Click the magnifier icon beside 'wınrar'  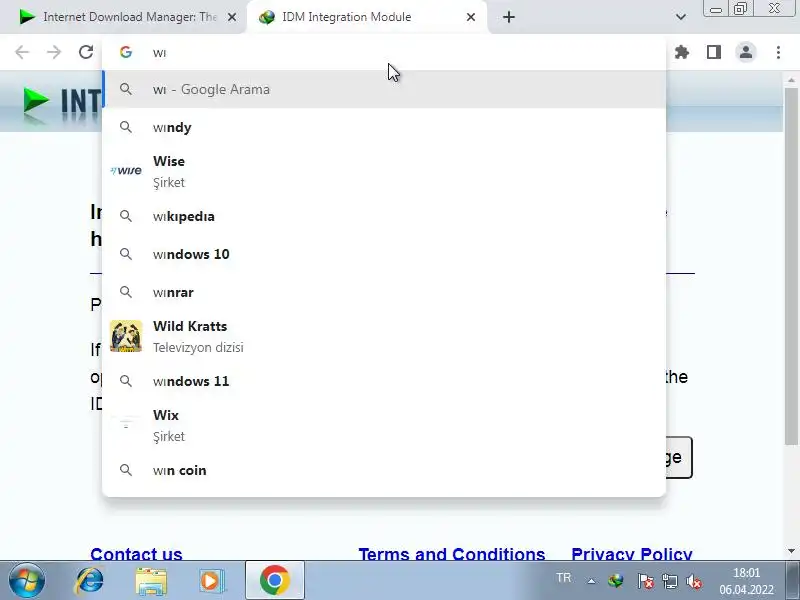(126, 292)
